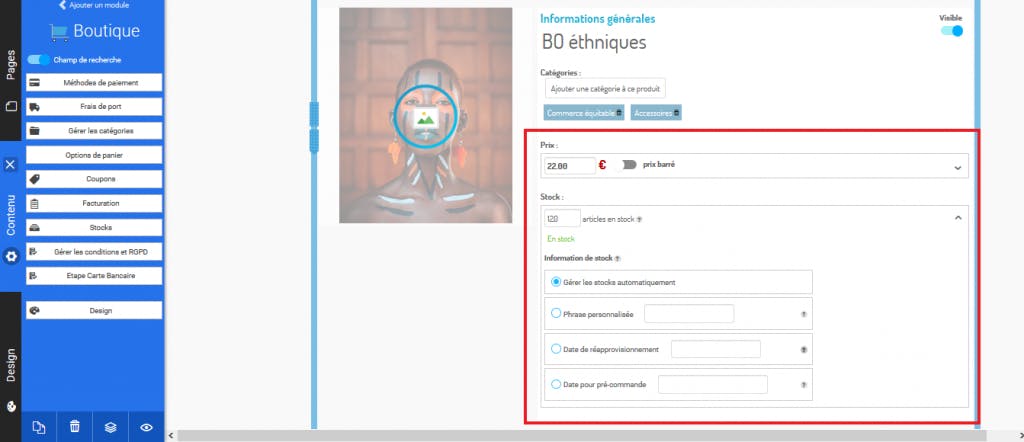This screenshot has height=442, width=1024.
Task: Click the stock quantity field showing 120
Action: click(x=562, y=219)
